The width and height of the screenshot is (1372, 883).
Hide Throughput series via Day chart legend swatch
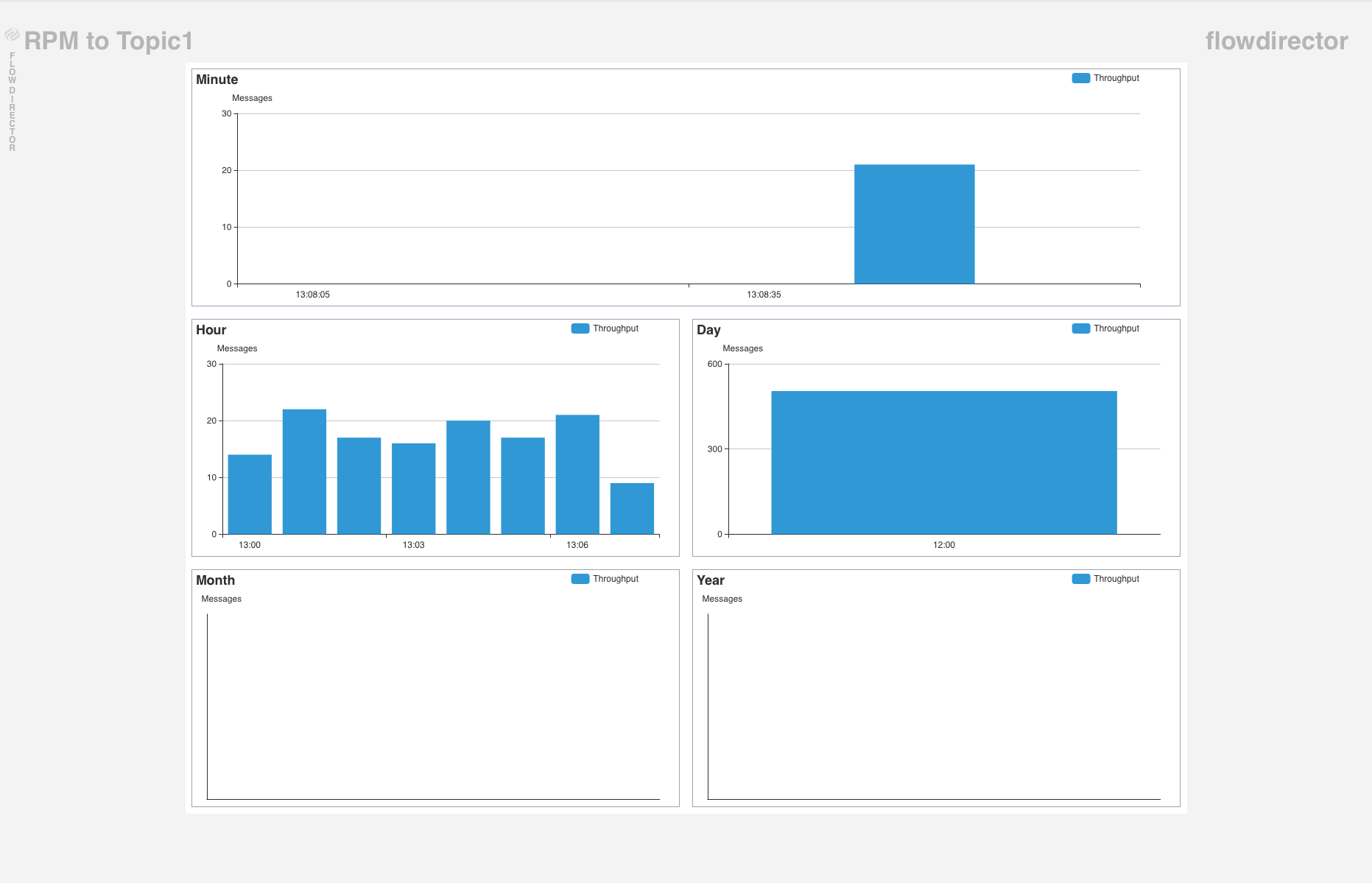click(x=1080, y=328)
